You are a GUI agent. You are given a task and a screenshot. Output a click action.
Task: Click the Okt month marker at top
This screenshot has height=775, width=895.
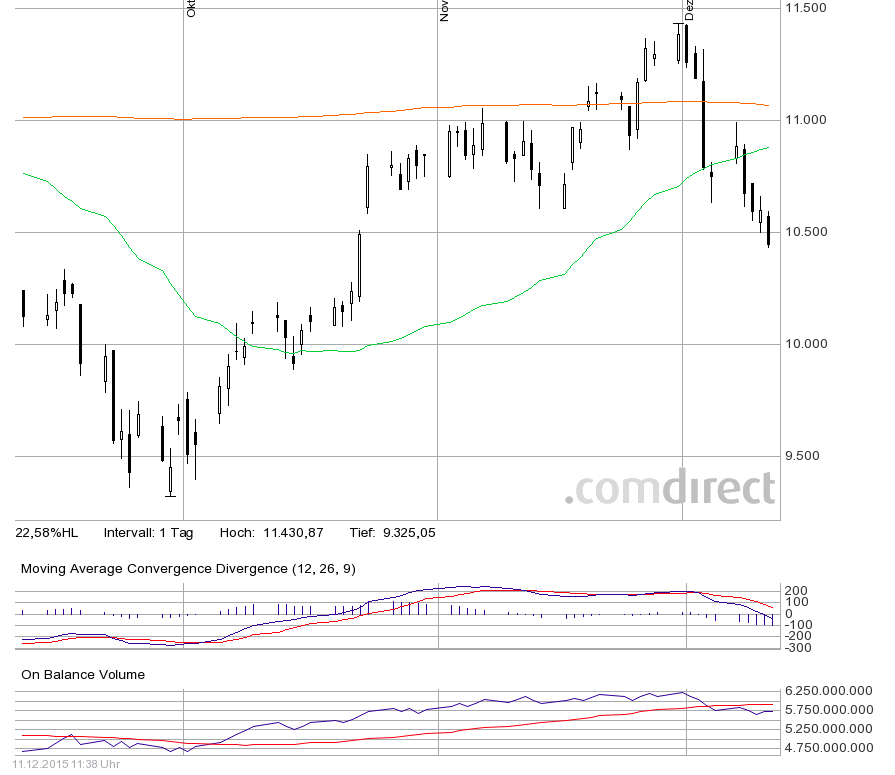(191, 9)
